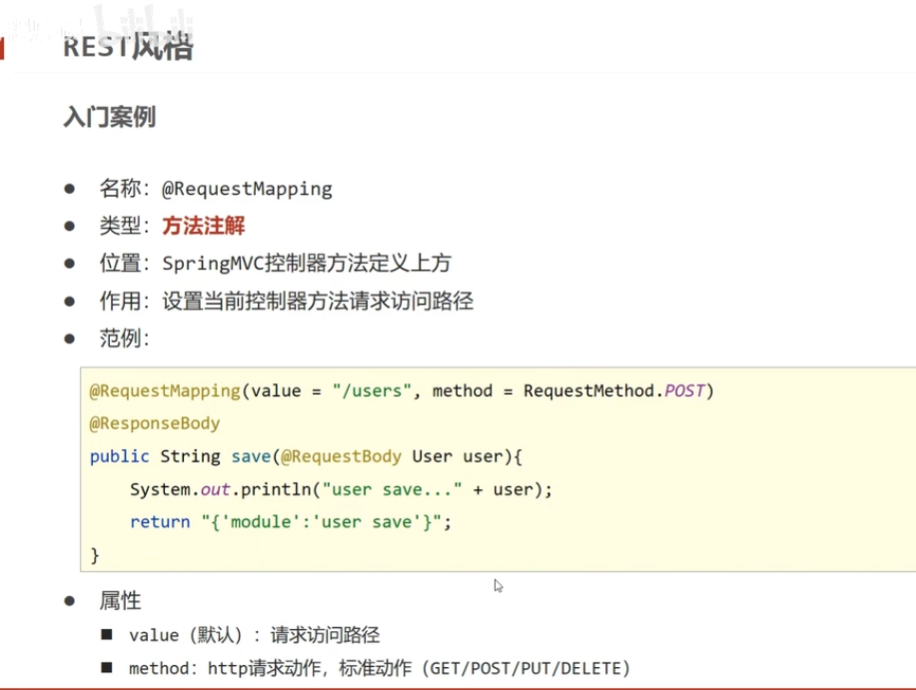Click the 属性 bullet heading
This screenshot has height=690, width=916.
pyautogui.click(x=120, y=601)
